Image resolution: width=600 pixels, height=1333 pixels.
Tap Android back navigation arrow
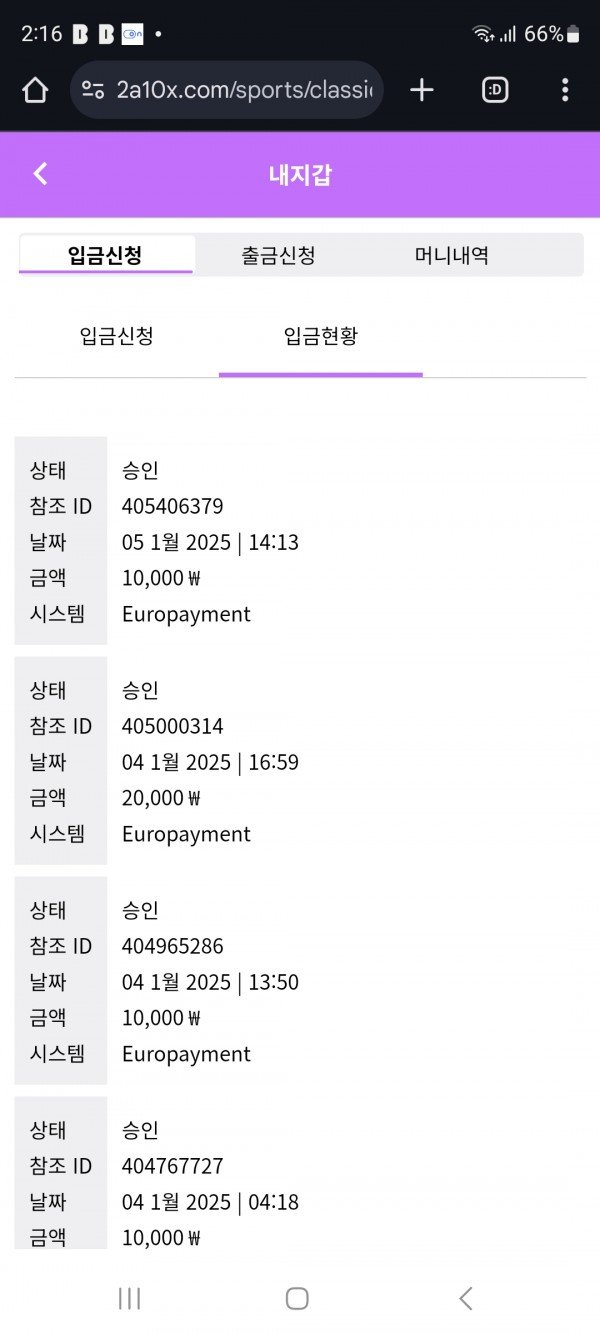point(465,1298)
